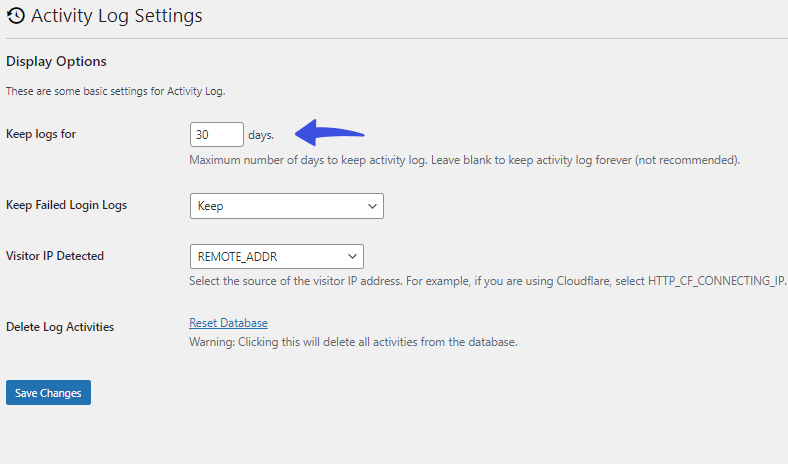Focus the Keep logs for days field
Screen dimensions: 788x464
[x=217, y=135]
